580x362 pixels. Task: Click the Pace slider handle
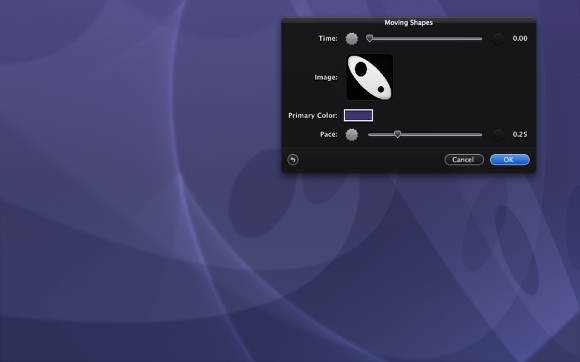point(397,134)
